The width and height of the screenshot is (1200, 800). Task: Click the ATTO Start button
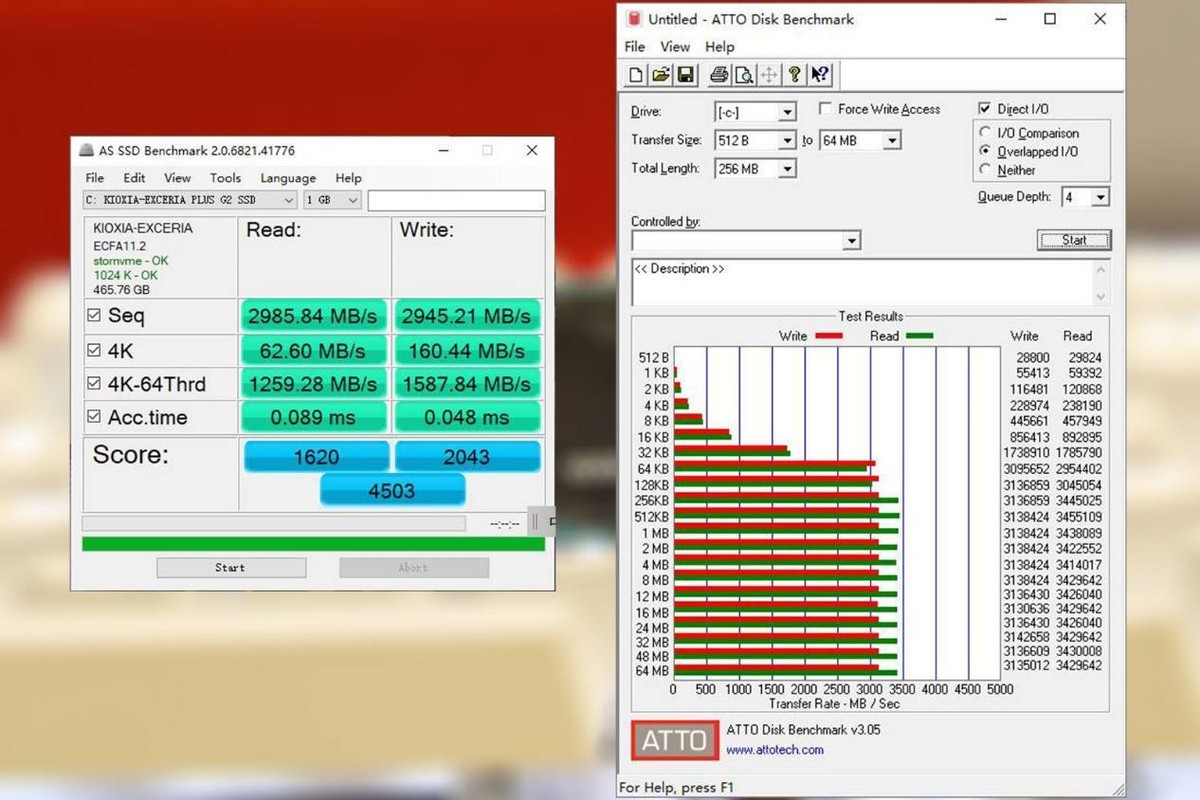point(1074,240)
